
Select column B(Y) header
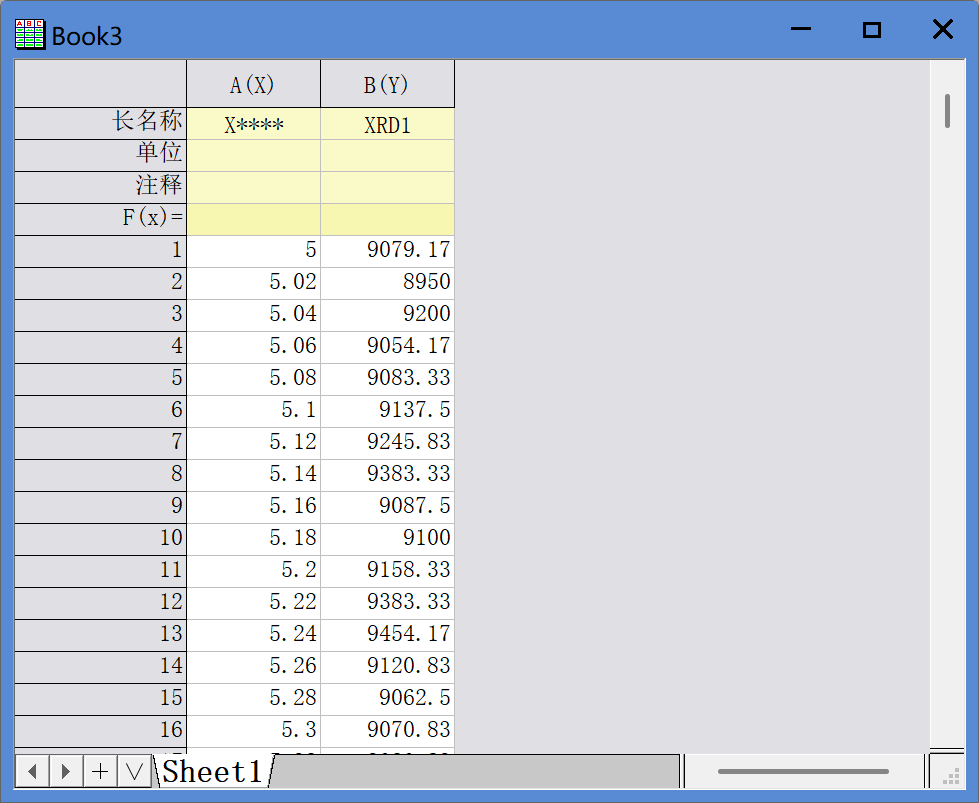pos(387,85)
